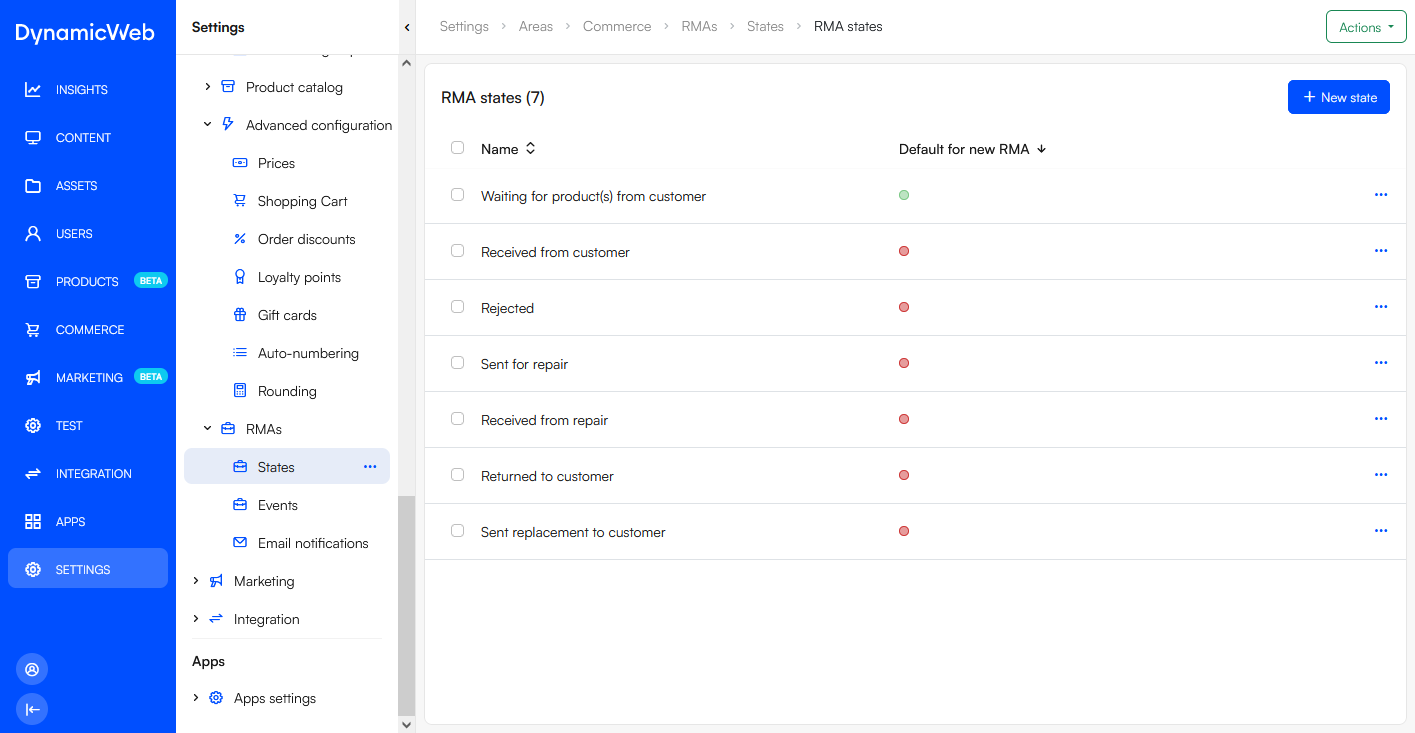
Task: Go to Areas breadcrumb link
Action: (536, 27)
